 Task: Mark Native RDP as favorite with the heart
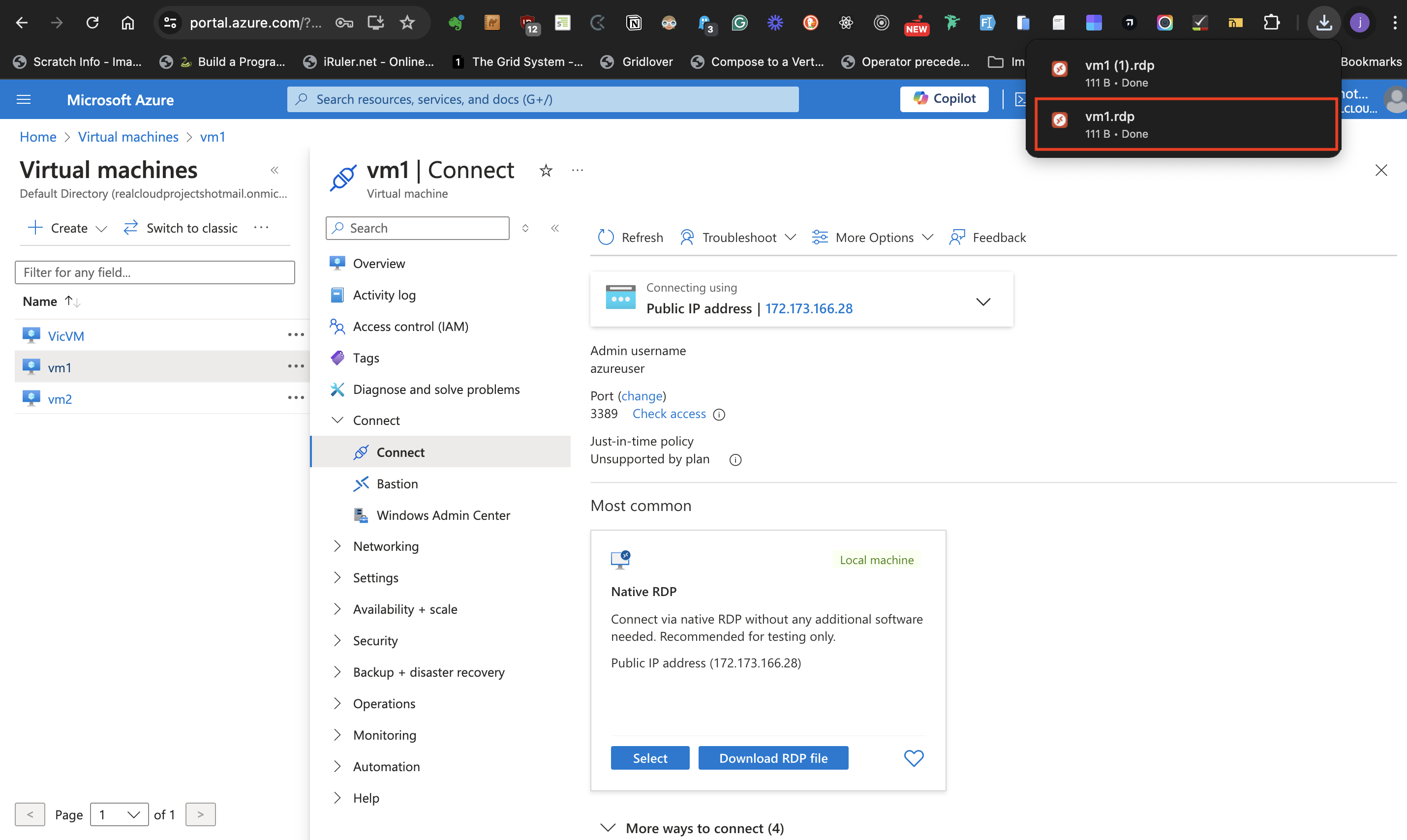point(913,757)
